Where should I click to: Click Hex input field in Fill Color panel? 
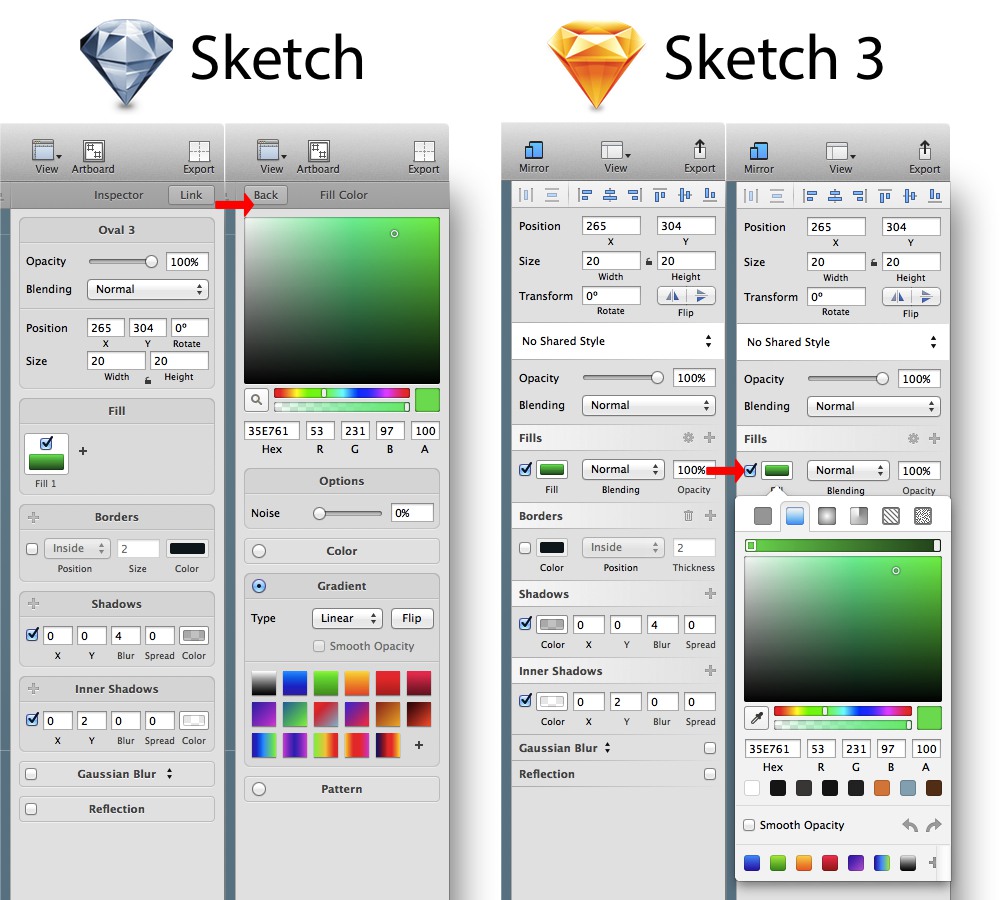tap(272, 431)
